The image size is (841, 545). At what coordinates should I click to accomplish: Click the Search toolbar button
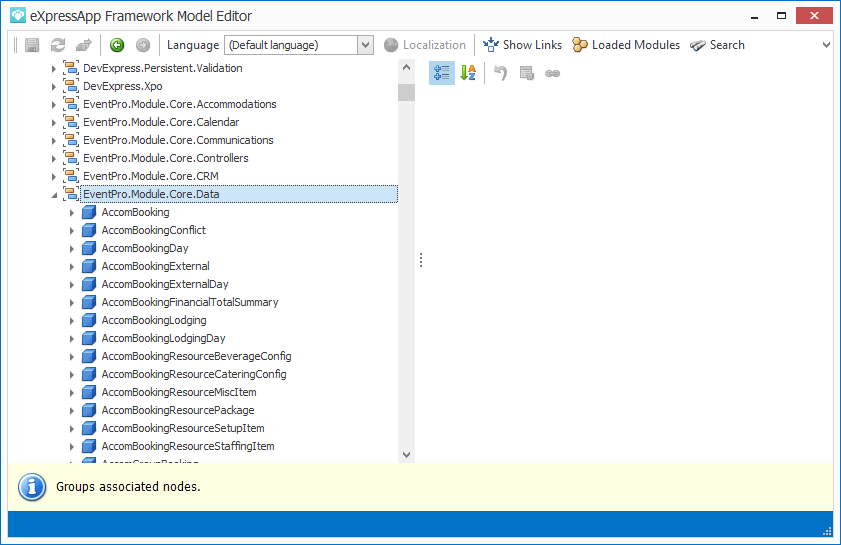717,45
